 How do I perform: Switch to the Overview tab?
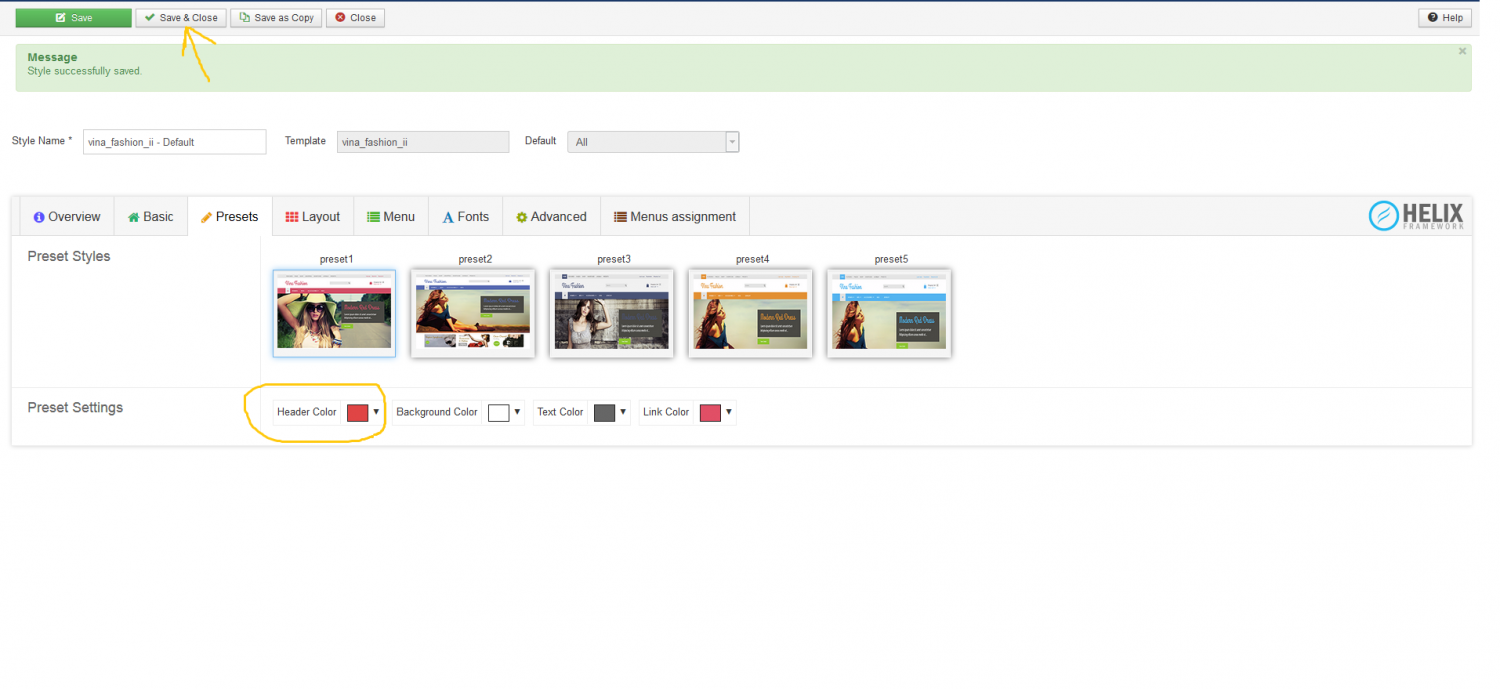point(67,217)
